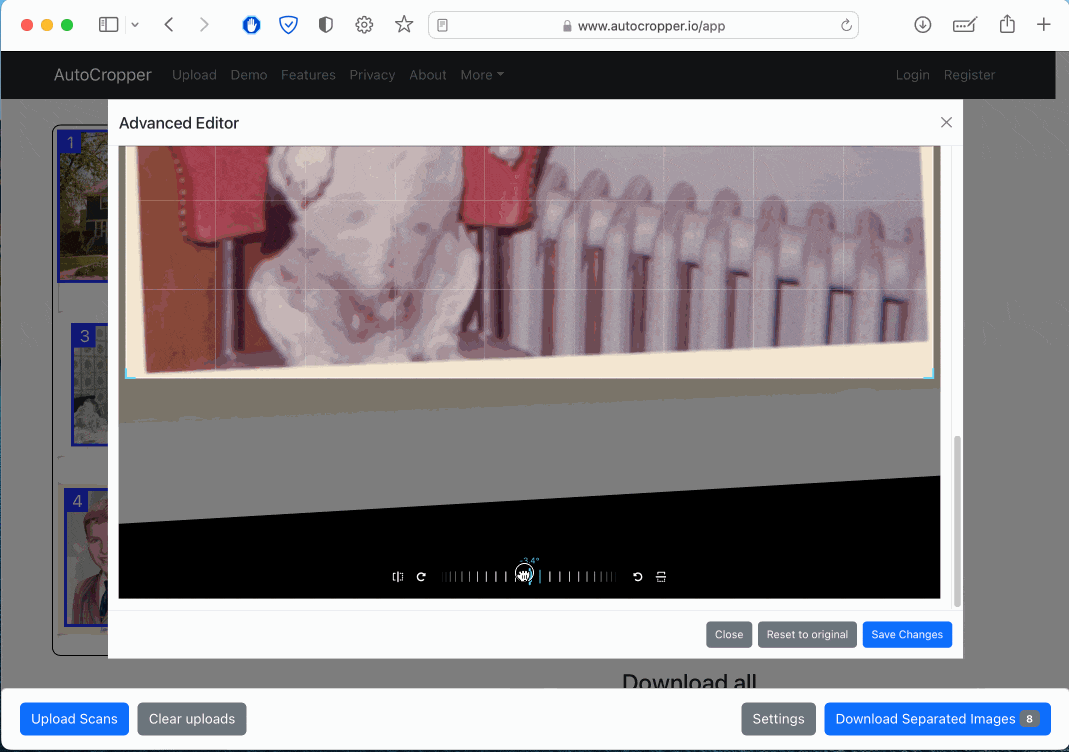1069x752 pixels.
Task: Select photo thumbnail number 3 in the sidebar
Action: 90,385
